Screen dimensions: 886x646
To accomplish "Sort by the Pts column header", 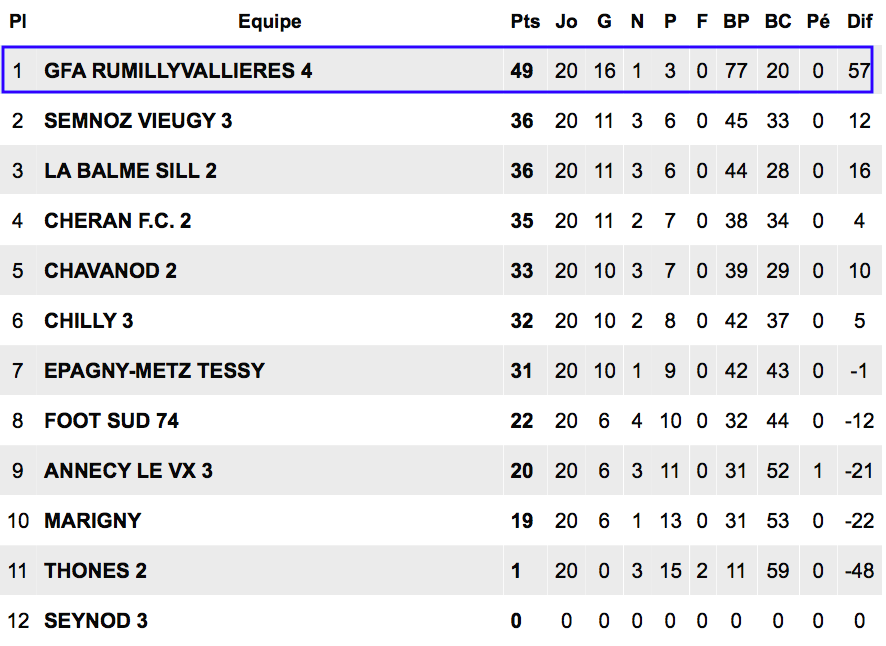I will pyautogui.click(x=525, y=21).
